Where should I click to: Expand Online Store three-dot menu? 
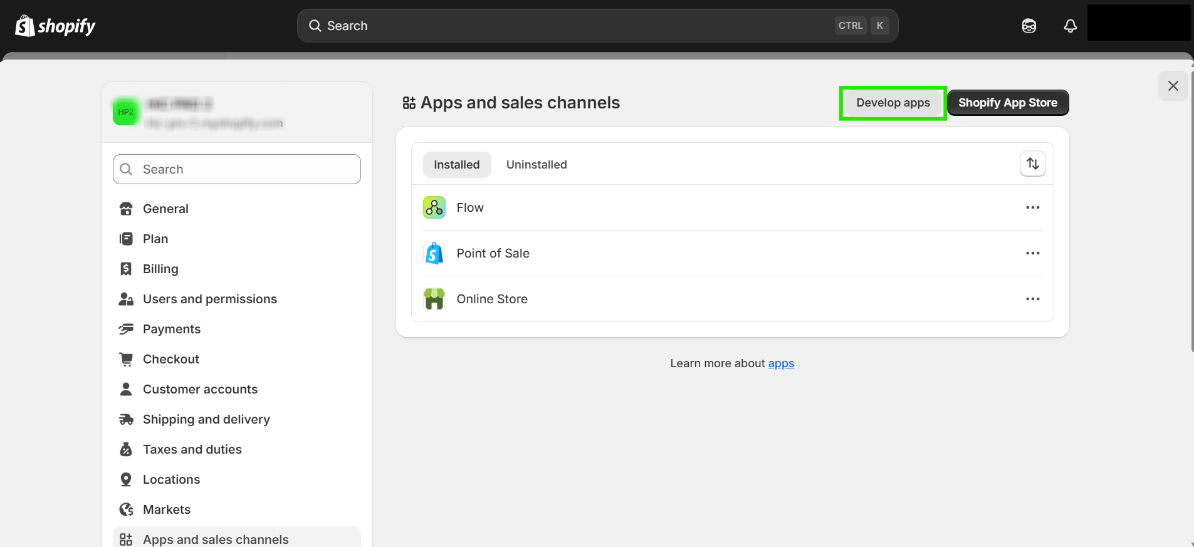coord(1033,299)
